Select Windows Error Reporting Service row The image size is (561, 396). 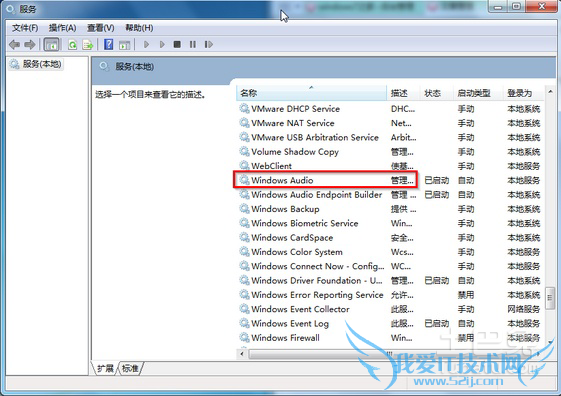point(390,295)
